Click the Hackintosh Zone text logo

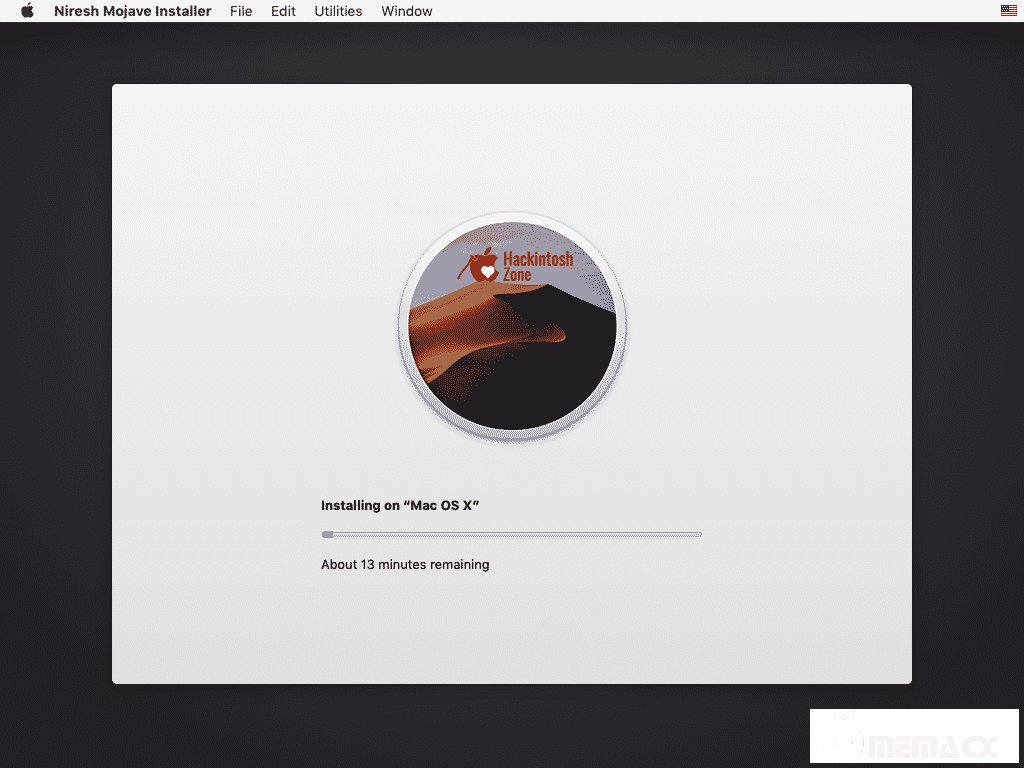point(538,266)
